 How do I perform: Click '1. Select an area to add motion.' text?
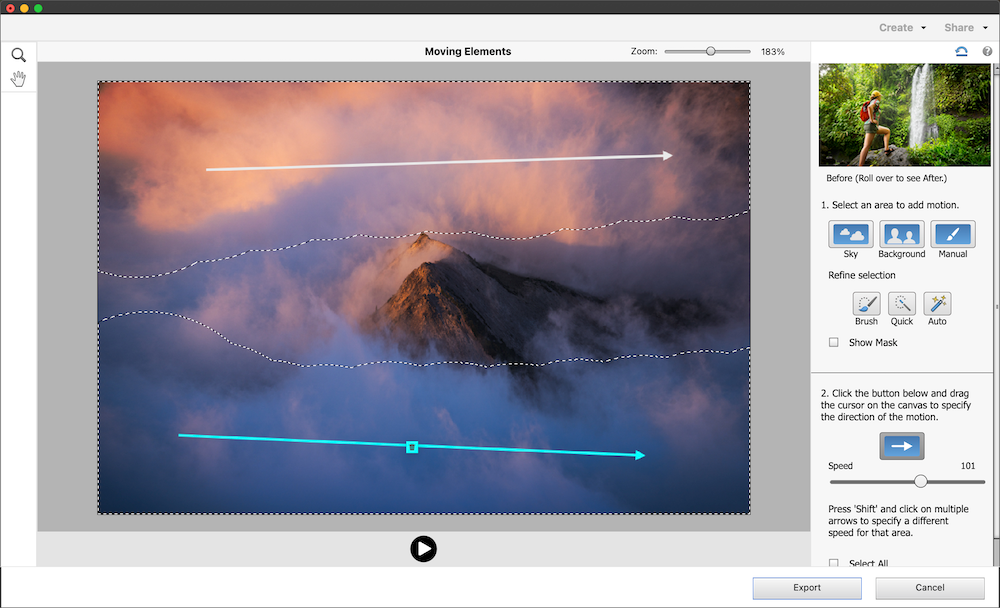click(x=890, y=205)
